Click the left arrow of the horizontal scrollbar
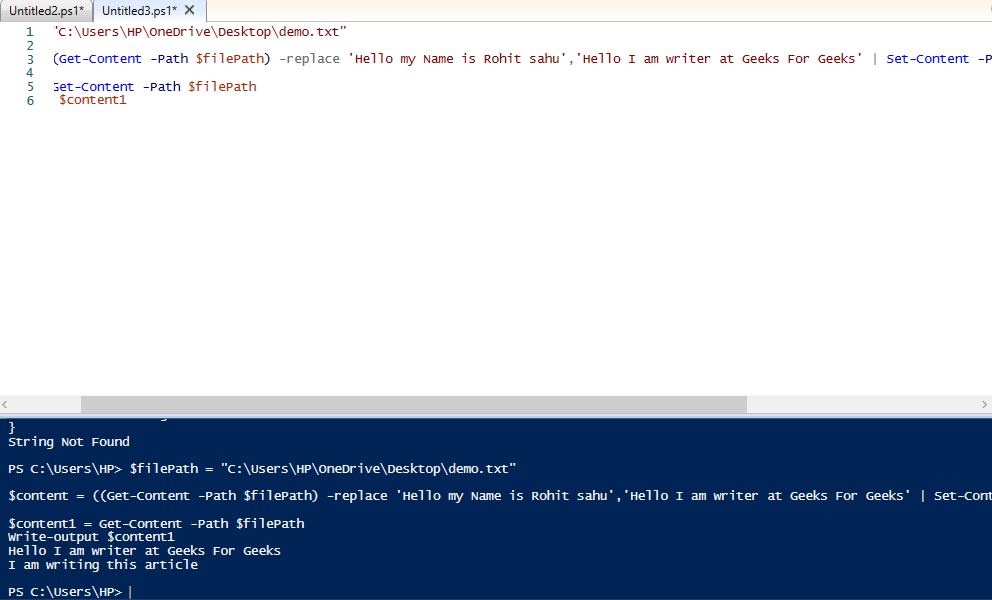The height and width of the screenshot is (600, 992). coord(7,404)
